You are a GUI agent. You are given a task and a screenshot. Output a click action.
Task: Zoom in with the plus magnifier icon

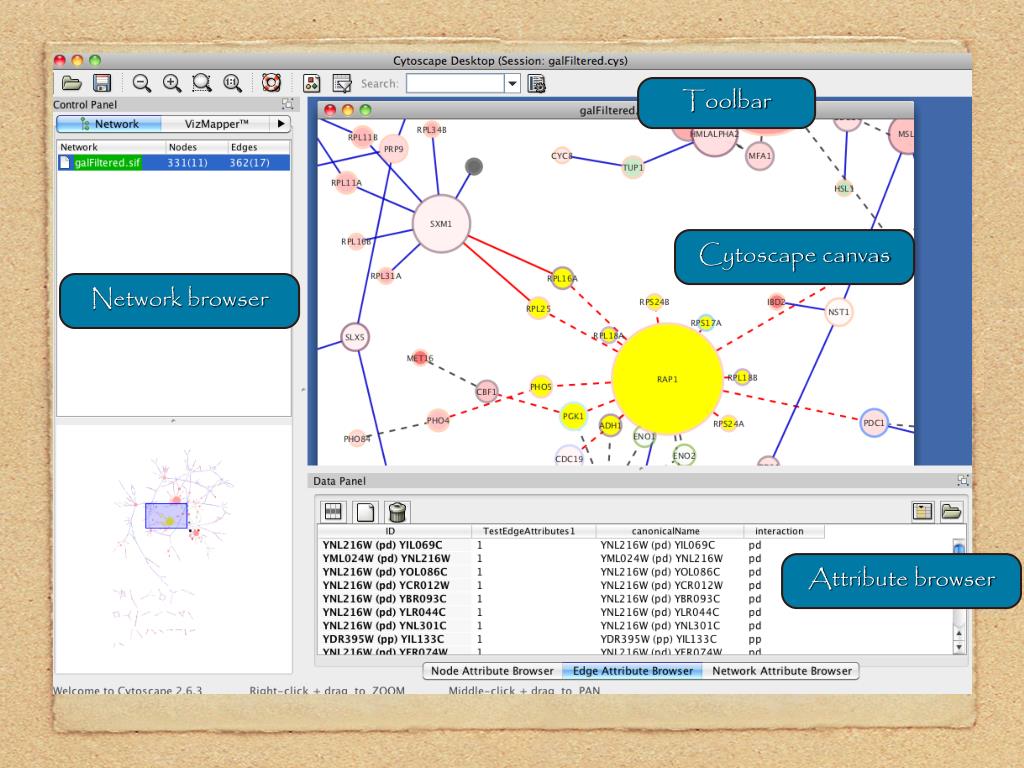(x=172, y=83)
